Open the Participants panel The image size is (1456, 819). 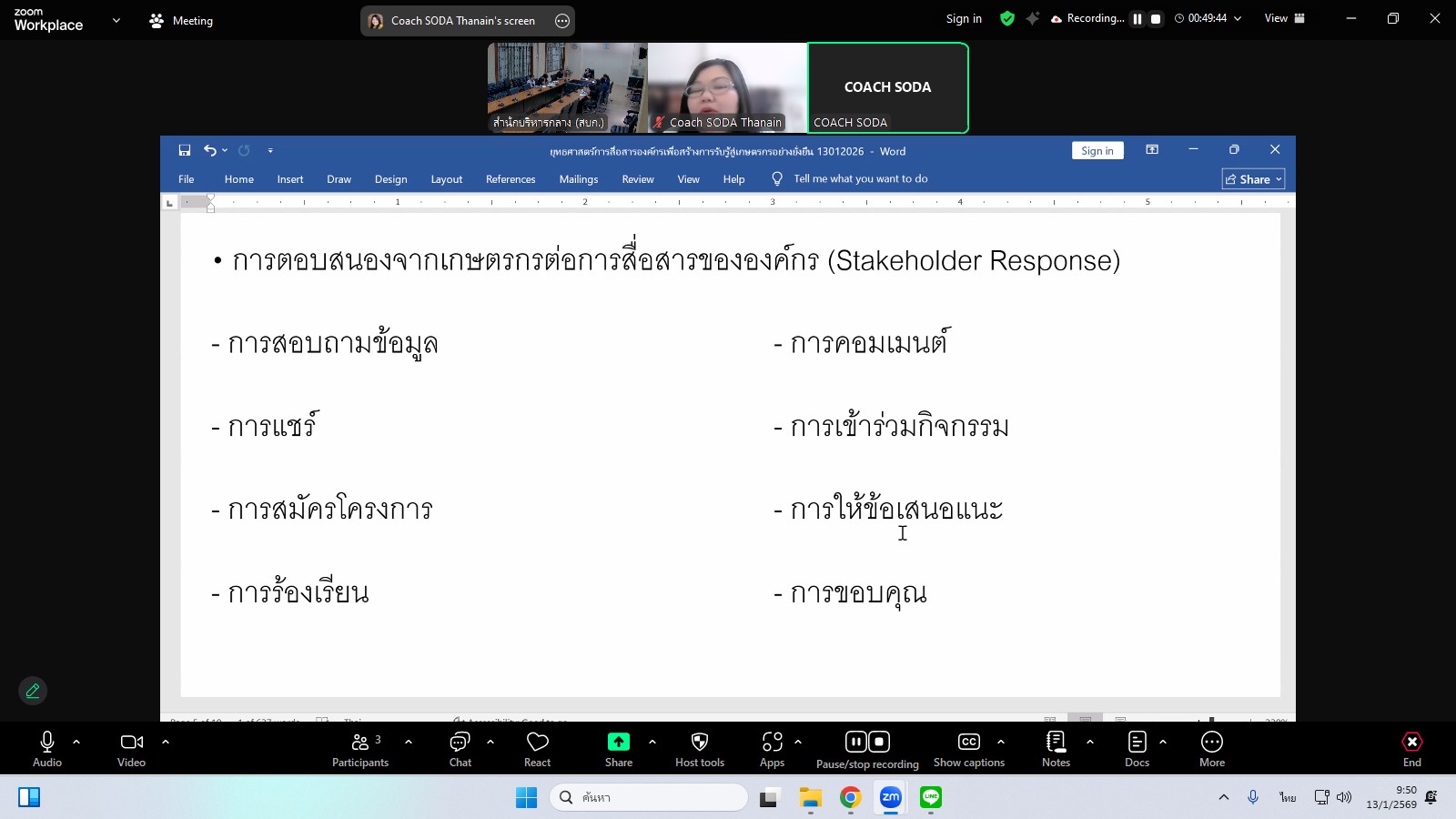pyautogui.click(x=360, y=747)
